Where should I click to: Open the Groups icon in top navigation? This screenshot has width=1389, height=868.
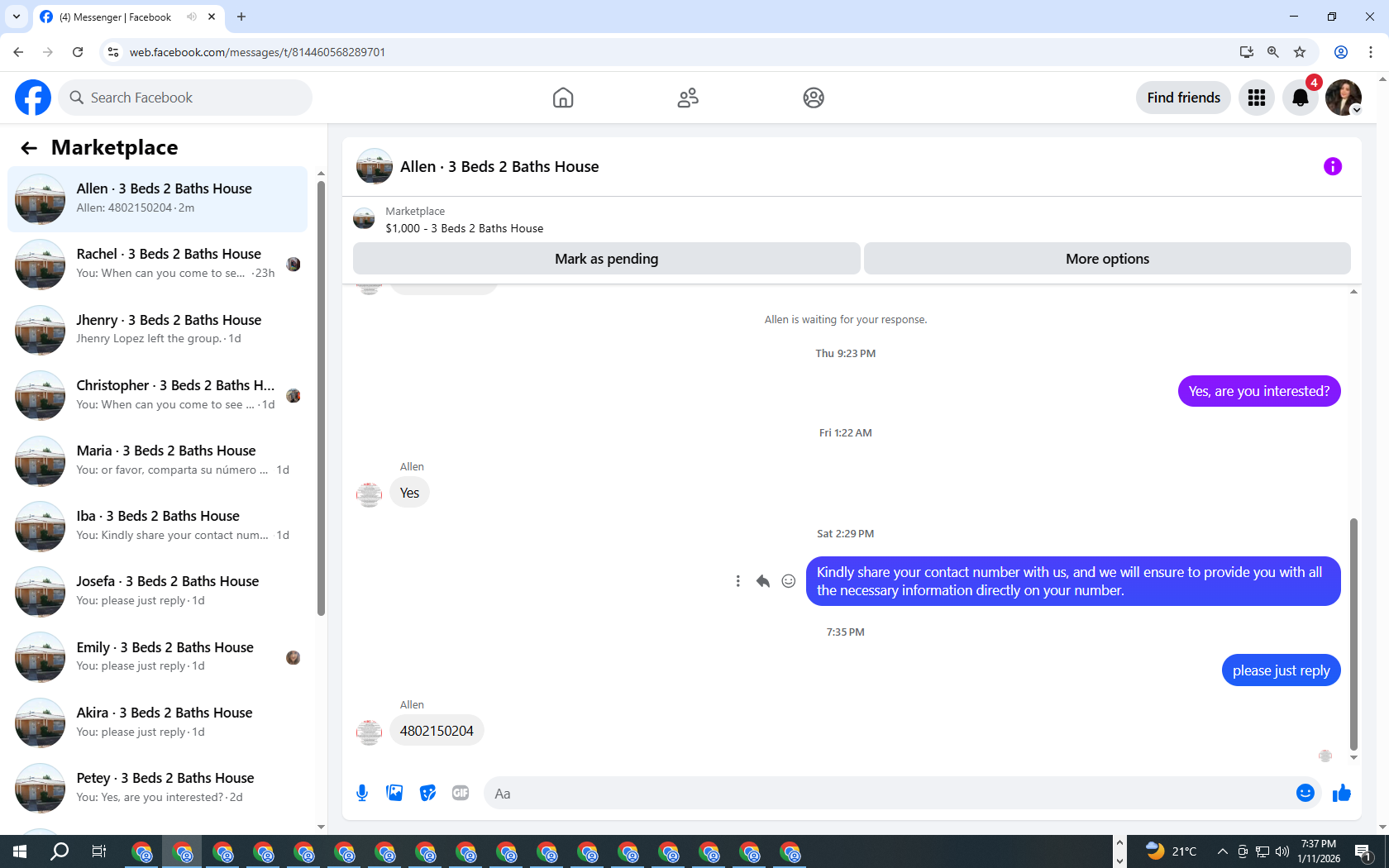814,98
